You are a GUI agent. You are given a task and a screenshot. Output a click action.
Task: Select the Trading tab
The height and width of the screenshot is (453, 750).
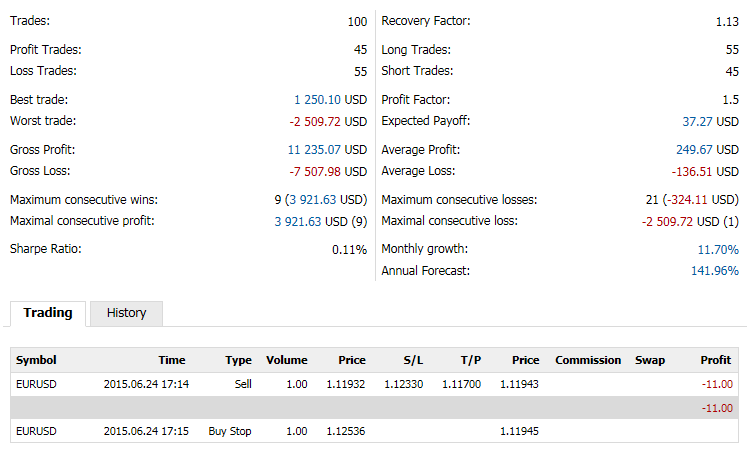click(48, 313)
